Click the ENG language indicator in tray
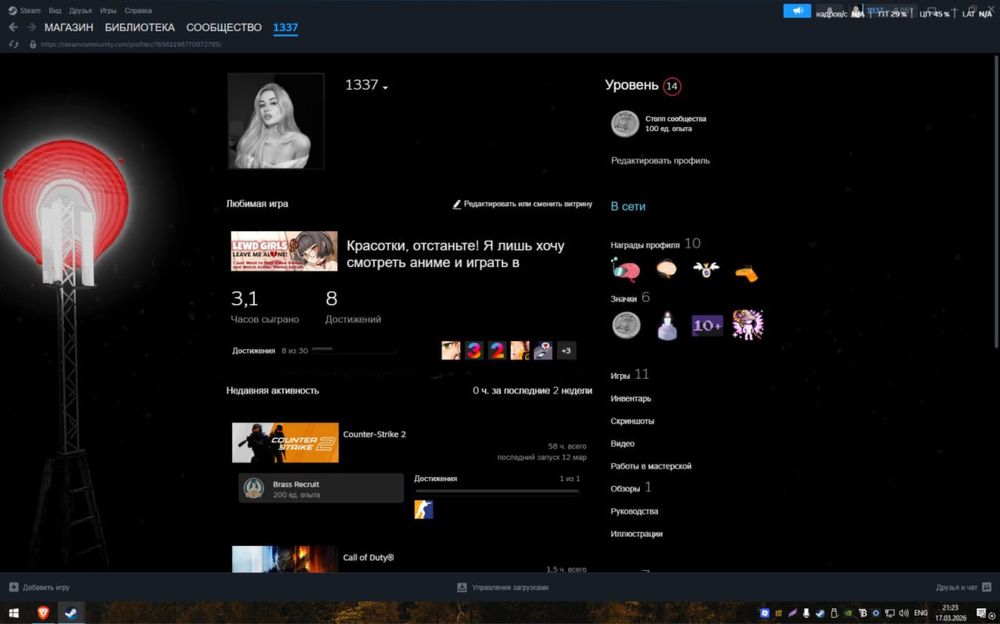The width and height of the screenshot is (1000, 624). click(921, 613)
